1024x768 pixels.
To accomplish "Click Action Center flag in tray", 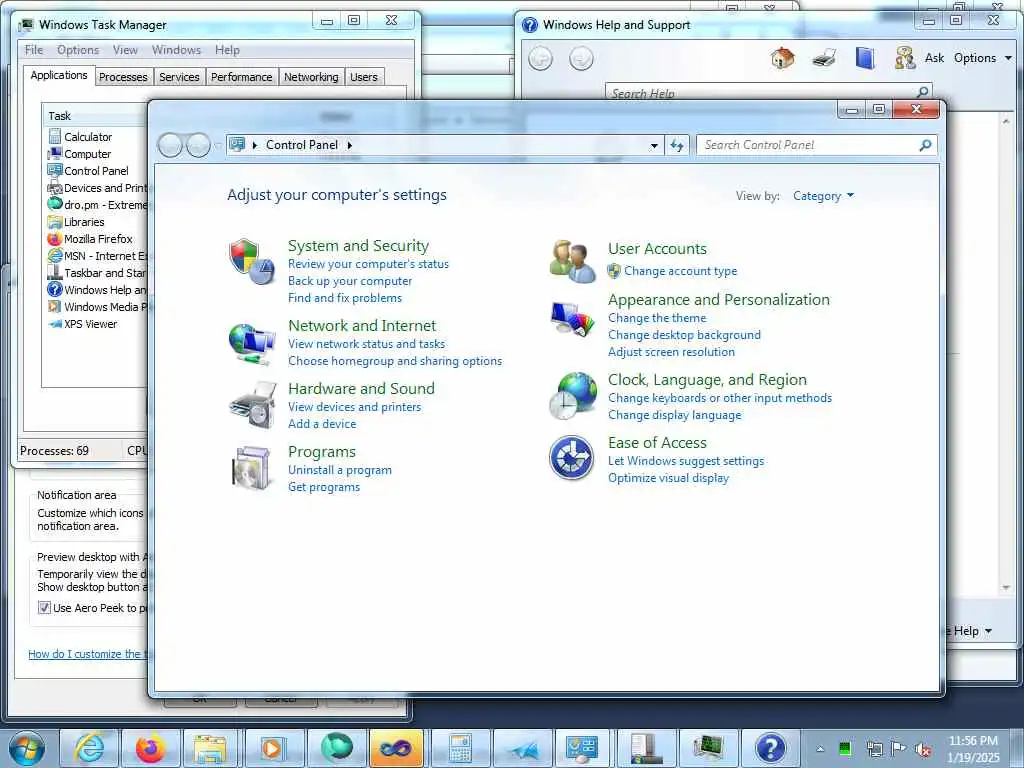I will coord(898,749).
